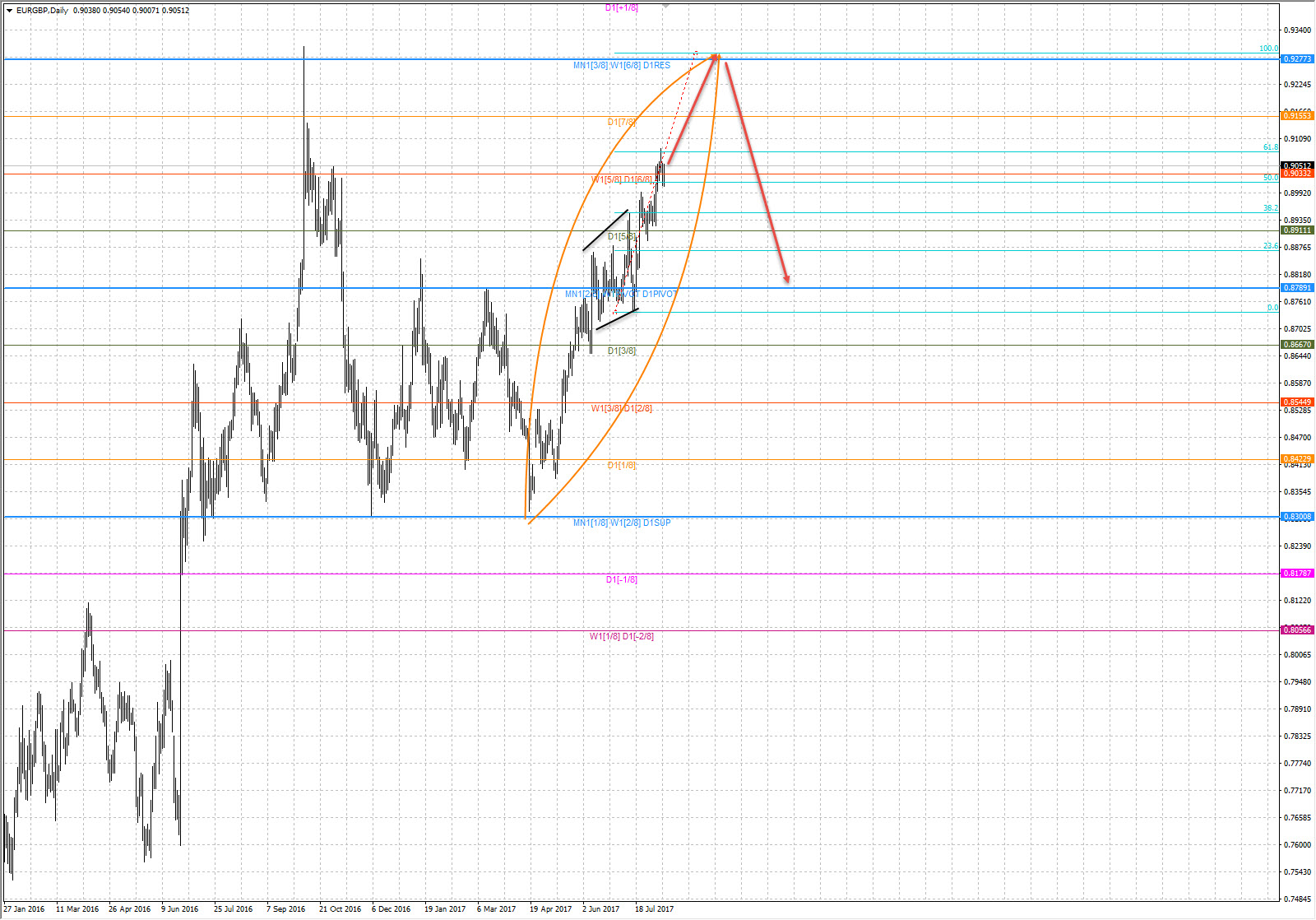
Task: Click the orange 0.91553 price tag
Action: [x=1297, y=116]
